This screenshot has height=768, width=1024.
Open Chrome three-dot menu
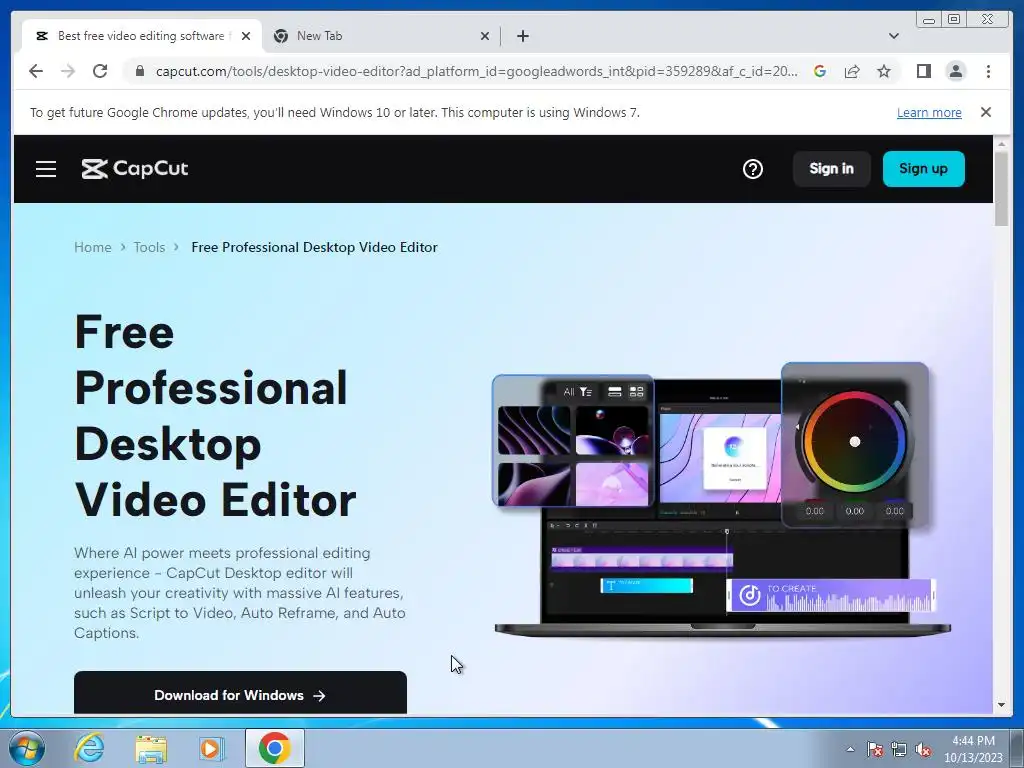(988, 71)
